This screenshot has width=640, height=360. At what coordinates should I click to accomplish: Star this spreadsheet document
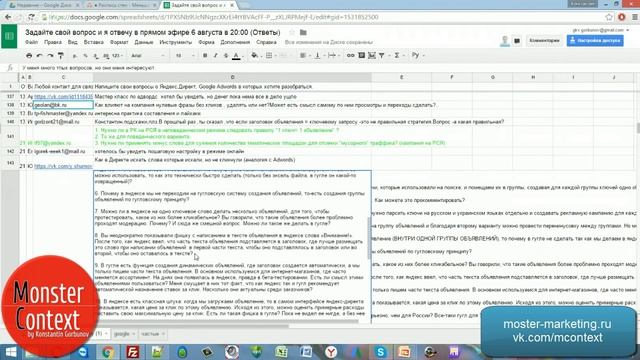[291, 32]
